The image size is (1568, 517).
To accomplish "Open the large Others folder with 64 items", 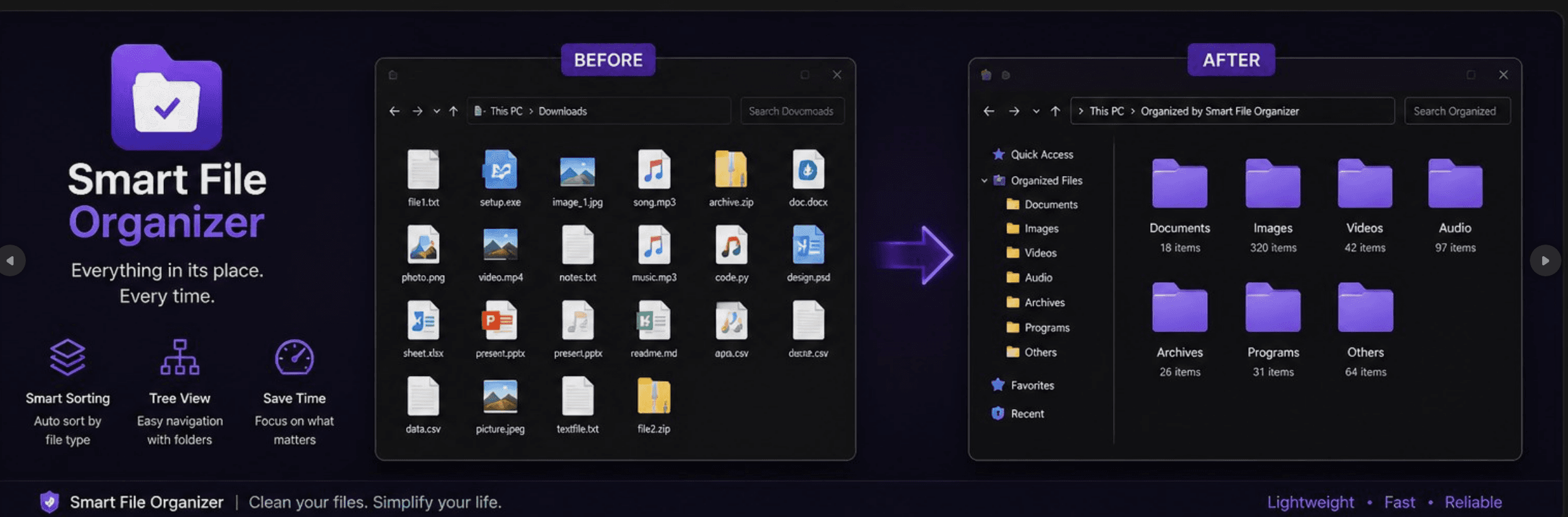I will pos(1365,308).
